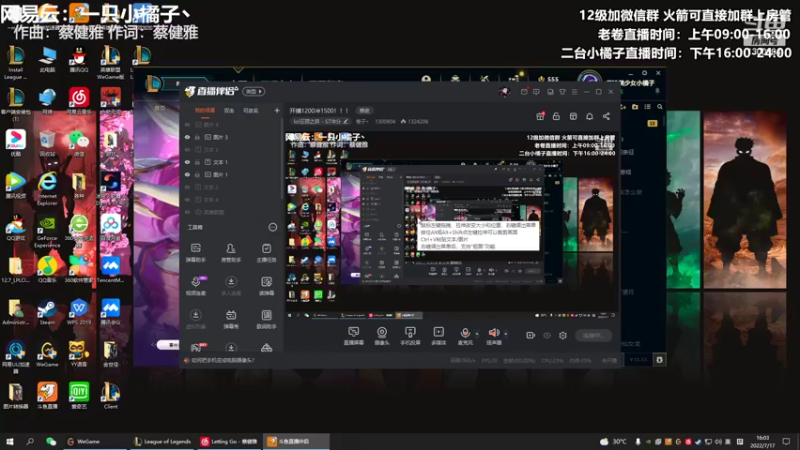Click the lock icon above the preview

pos(556,116)
